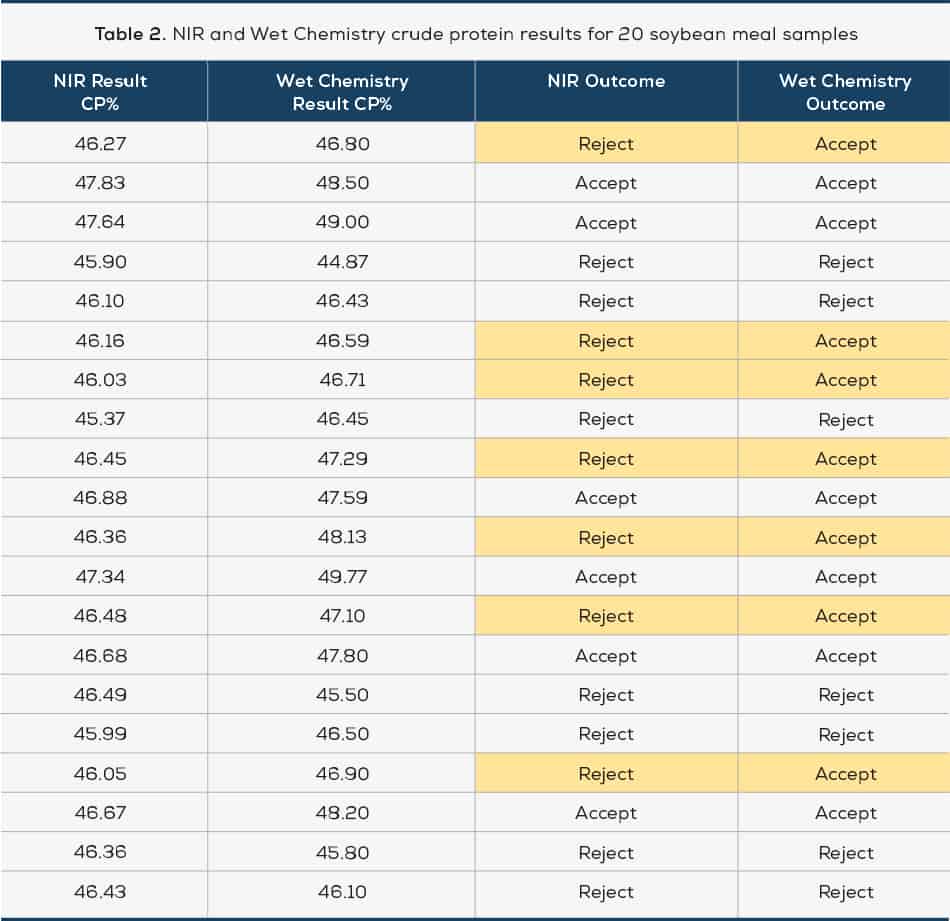The image size is (950, 921).
Task: Click the "Wet Chemistry Result CP%" column header
Action: (x=342, y=92)
